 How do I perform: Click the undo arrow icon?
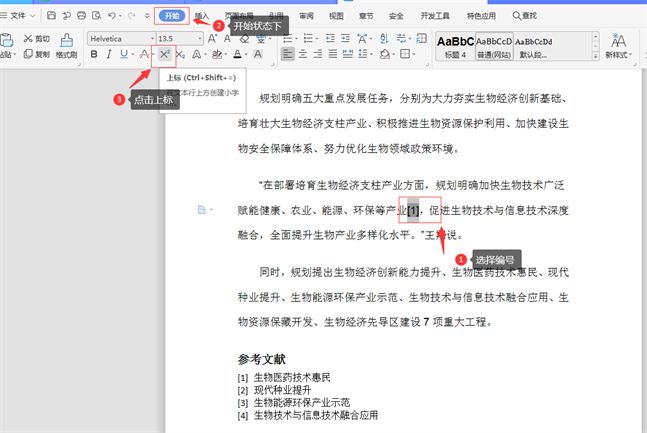tap(108, 16)
